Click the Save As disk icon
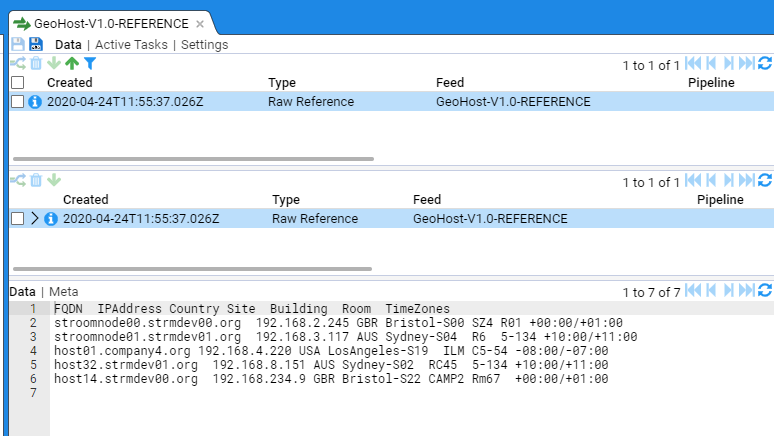The image size is (774, 436). point(36,44)
